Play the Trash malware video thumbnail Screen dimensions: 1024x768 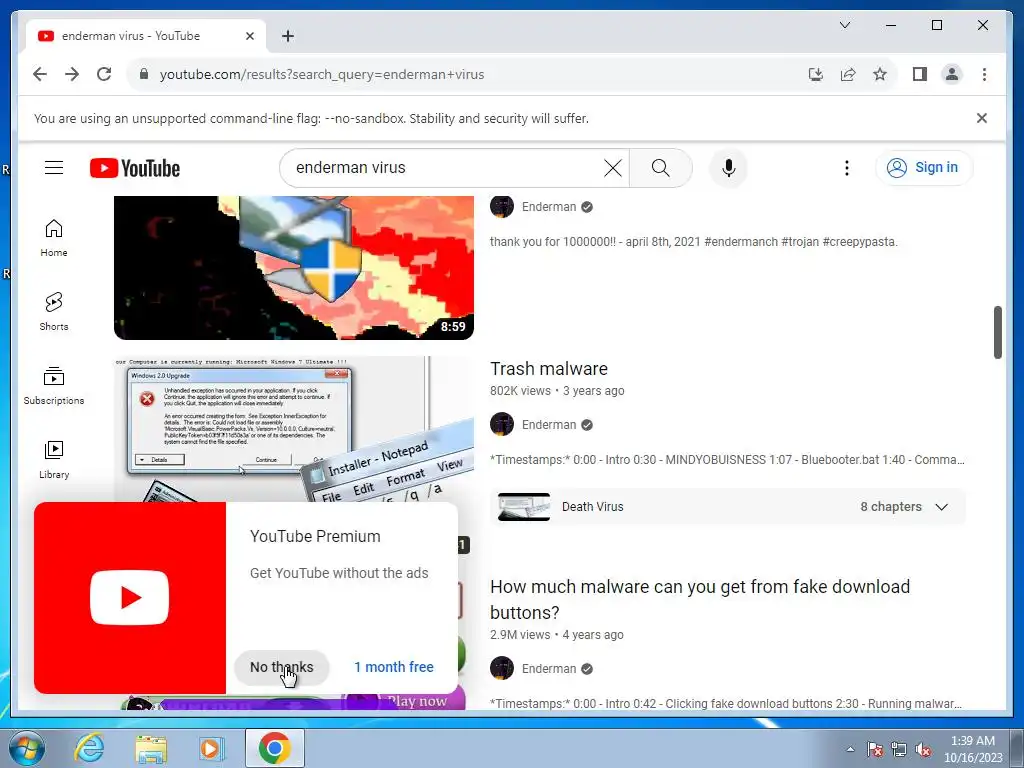pos(294,429)
